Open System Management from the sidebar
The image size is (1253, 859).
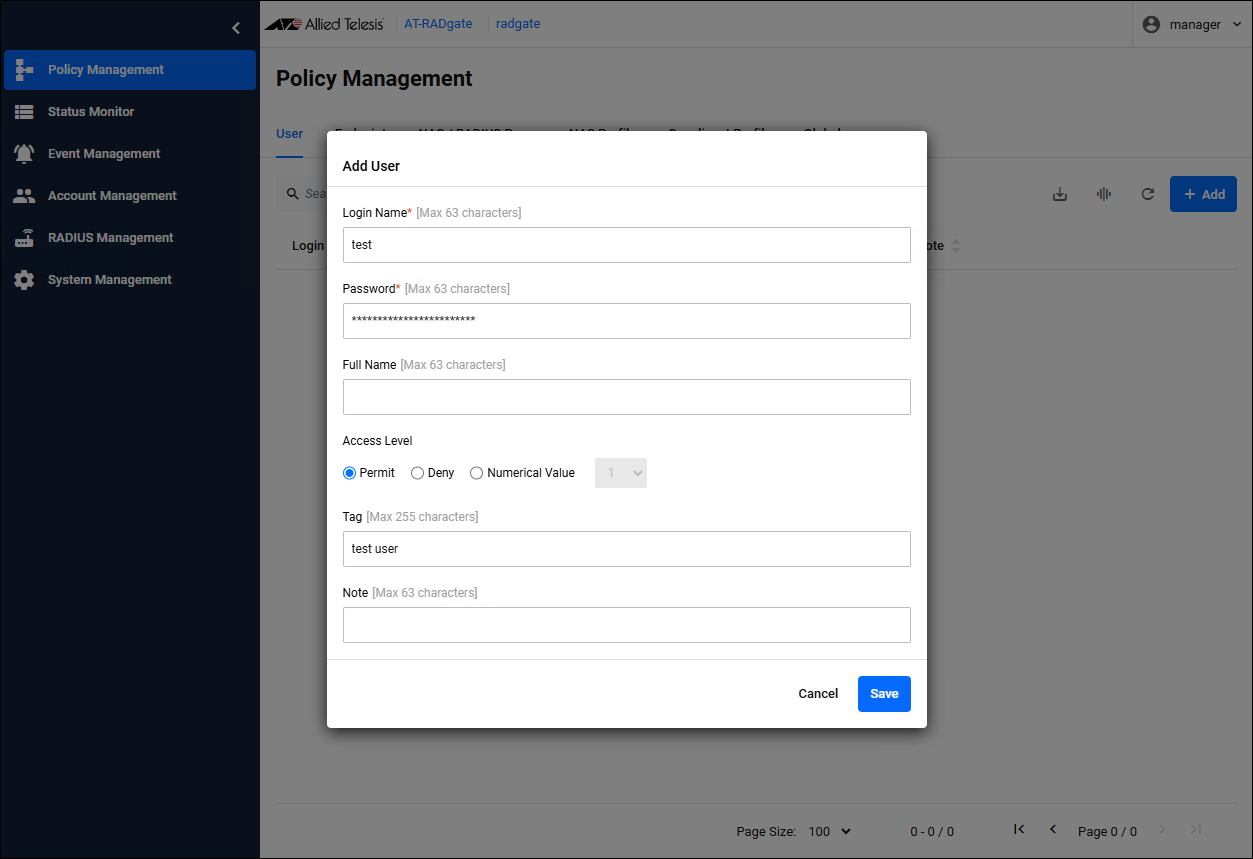pyautogui.click(x=109, y=280)
